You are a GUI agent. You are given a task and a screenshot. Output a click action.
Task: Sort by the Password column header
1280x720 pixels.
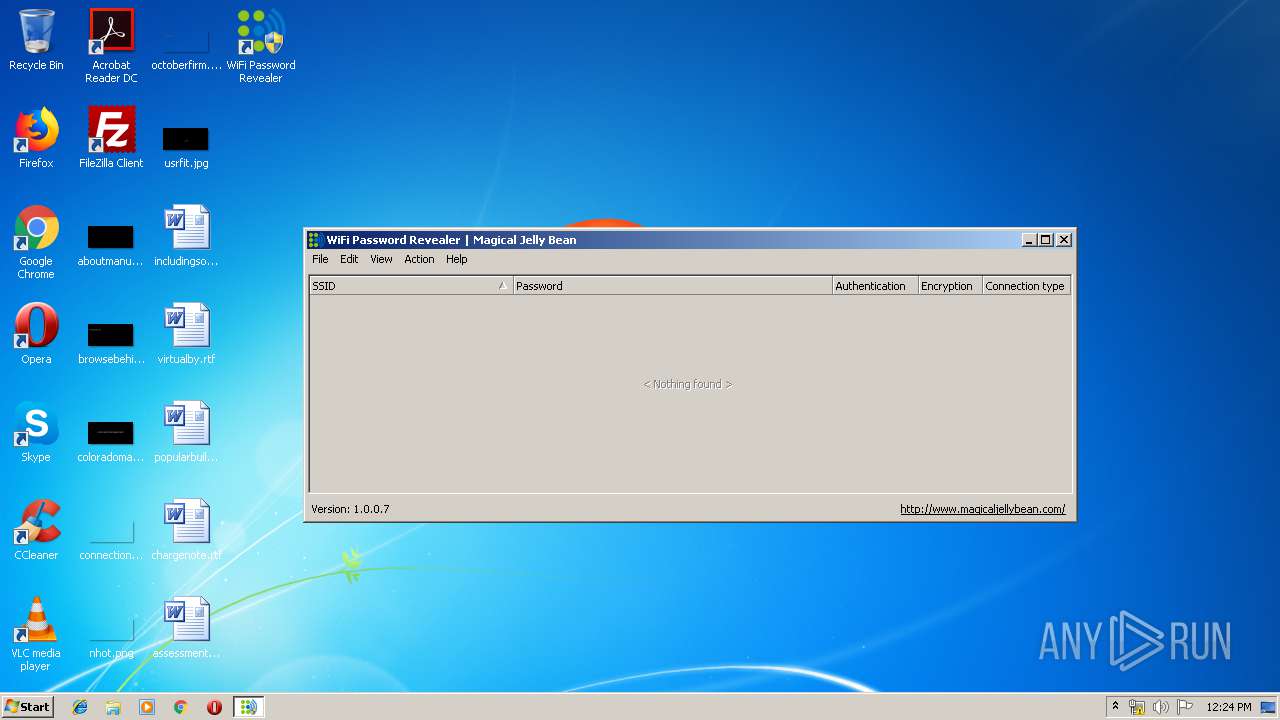point(673,286)
